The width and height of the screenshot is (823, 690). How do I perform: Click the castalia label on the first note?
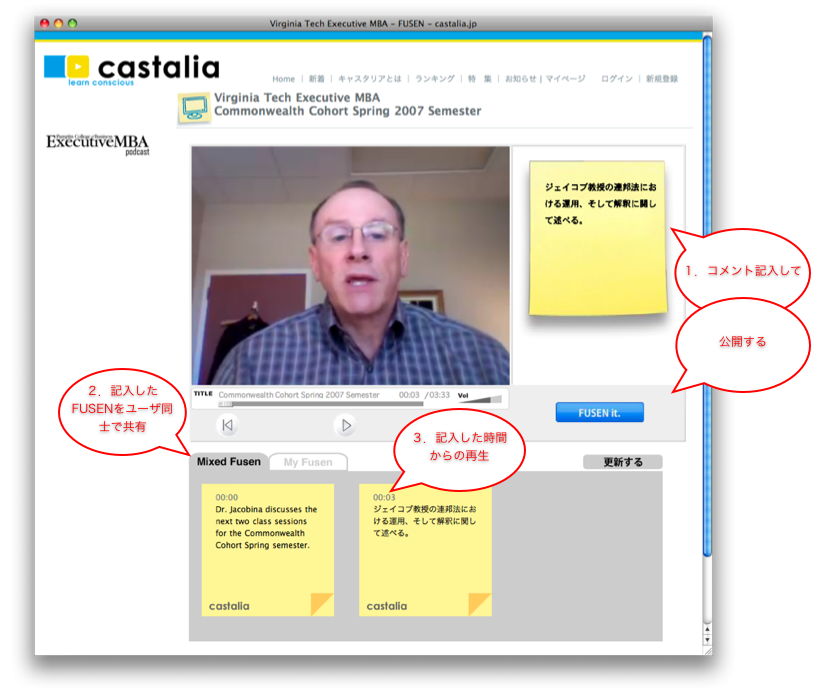click(229, 606)
